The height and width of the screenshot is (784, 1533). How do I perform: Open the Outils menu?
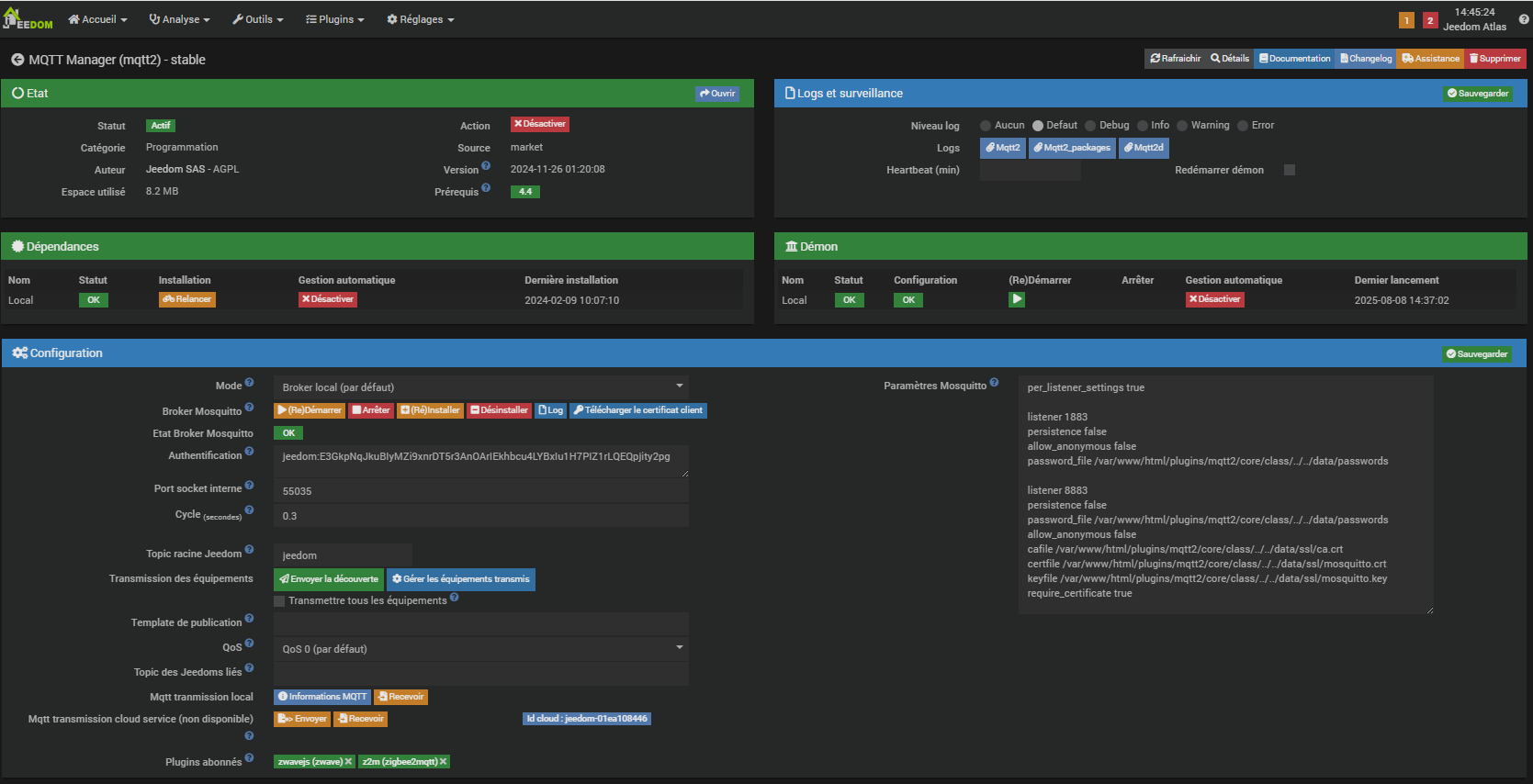[257, 19]
